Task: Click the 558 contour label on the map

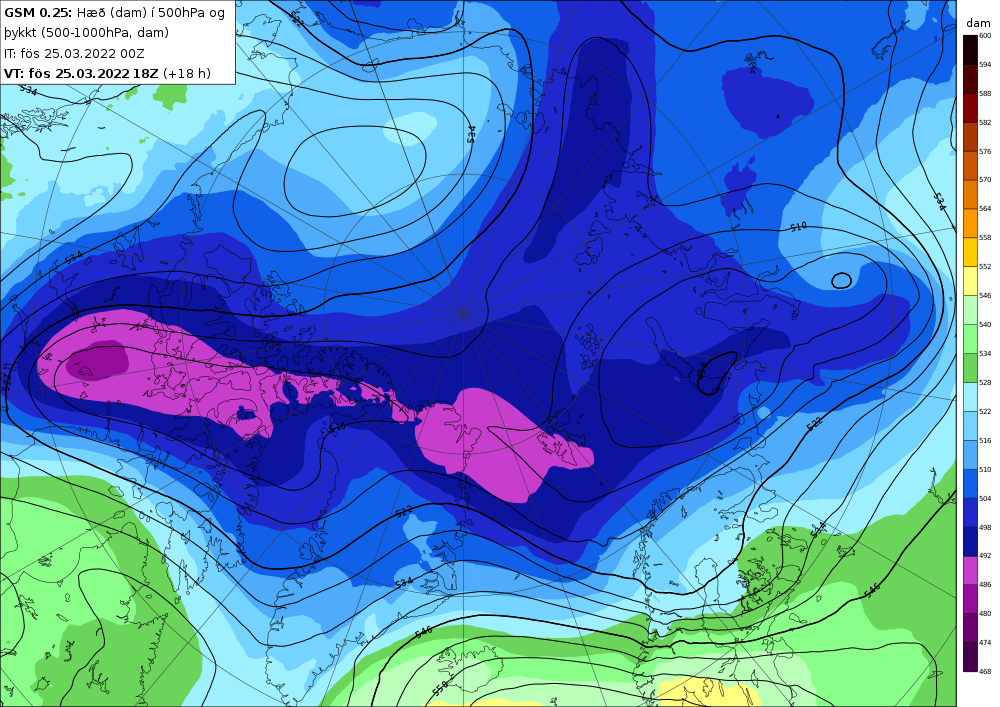Action: click(x=439, y=689)
